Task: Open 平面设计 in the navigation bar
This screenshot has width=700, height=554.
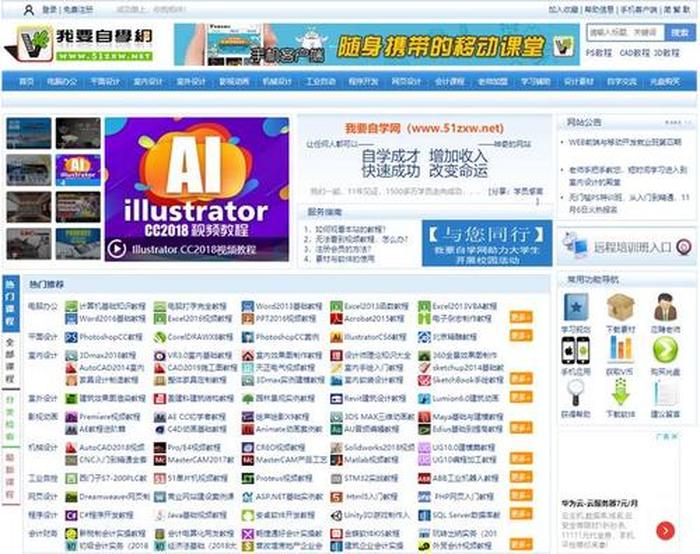Action: 105,82
